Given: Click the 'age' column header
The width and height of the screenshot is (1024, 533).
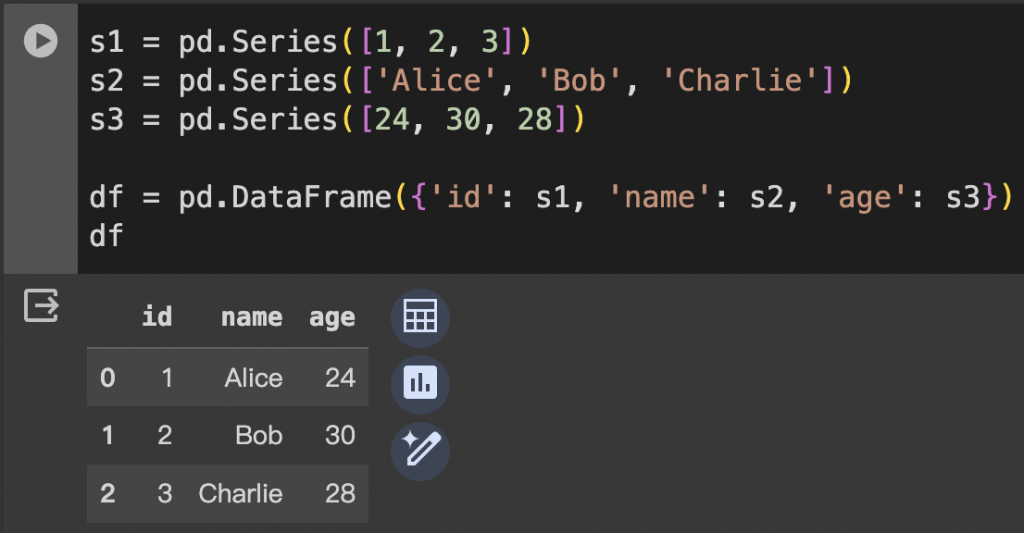Looking at the screenshot, I should point(332,318).
